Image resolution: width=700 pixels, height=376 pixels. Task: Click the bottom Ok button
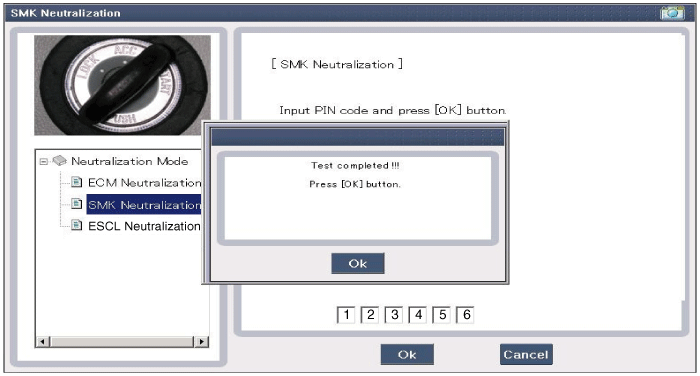pos(407,355)
